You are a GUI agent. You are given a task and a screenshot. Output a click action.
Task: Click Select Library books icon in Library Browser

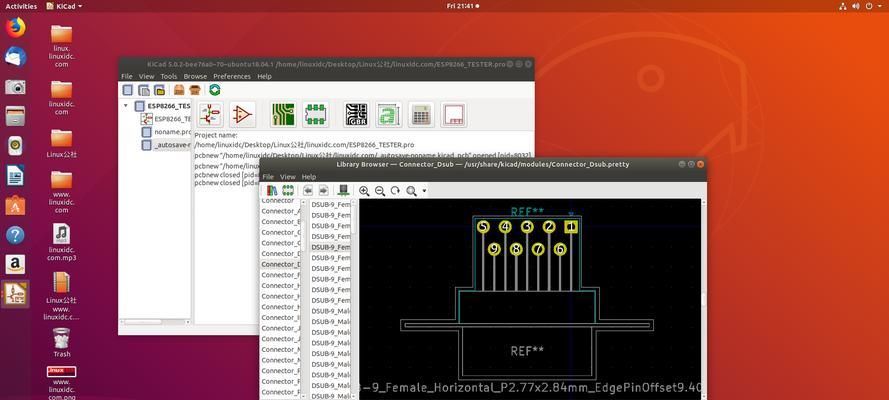272,190
